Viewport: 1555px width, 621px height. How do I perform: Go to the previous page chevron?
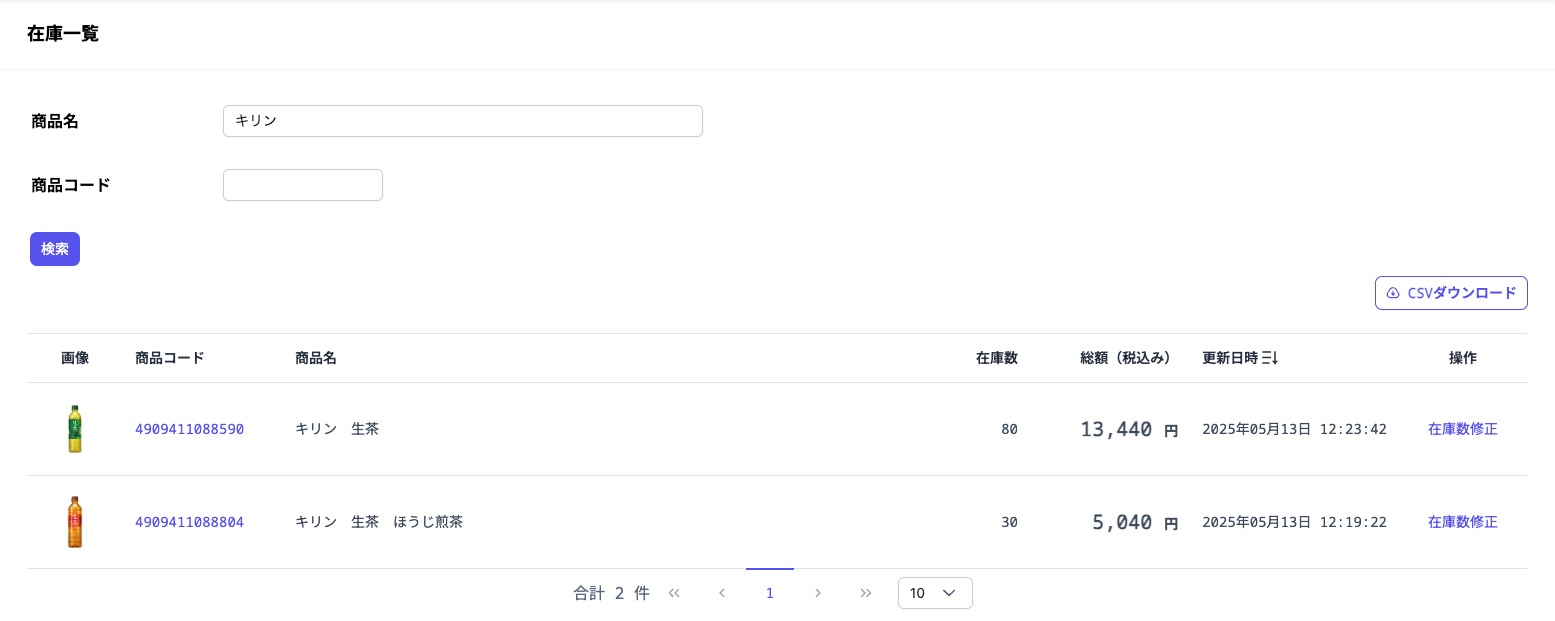(x=722, y=593)
